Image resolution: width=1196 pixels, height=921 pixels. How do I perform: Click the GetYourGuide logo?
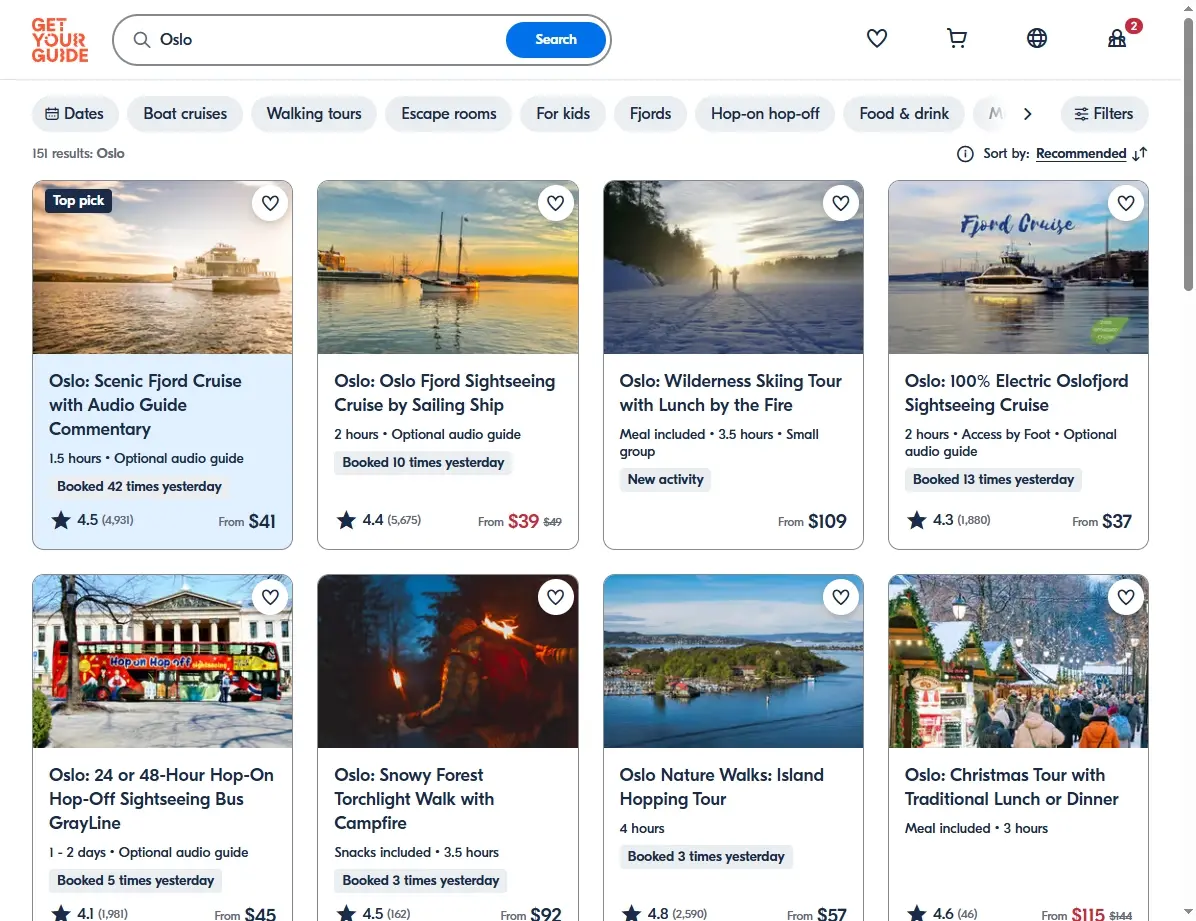pos(59,40)
